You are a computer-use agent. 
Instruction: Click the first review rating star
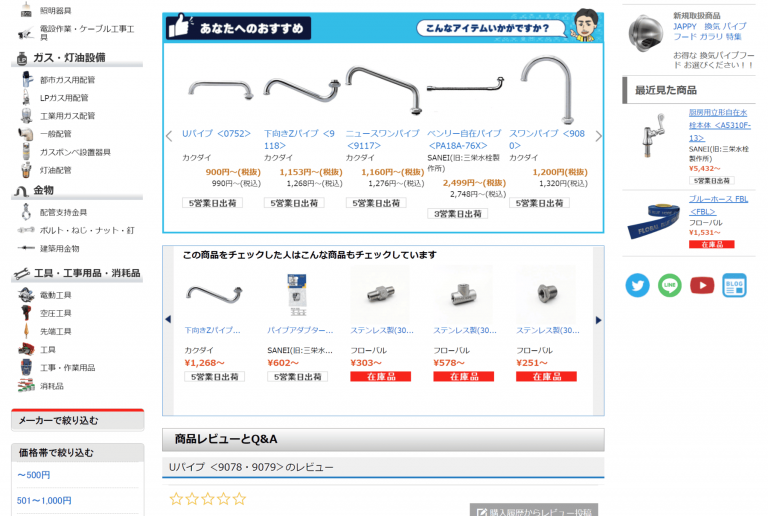[x=176, y=499]
